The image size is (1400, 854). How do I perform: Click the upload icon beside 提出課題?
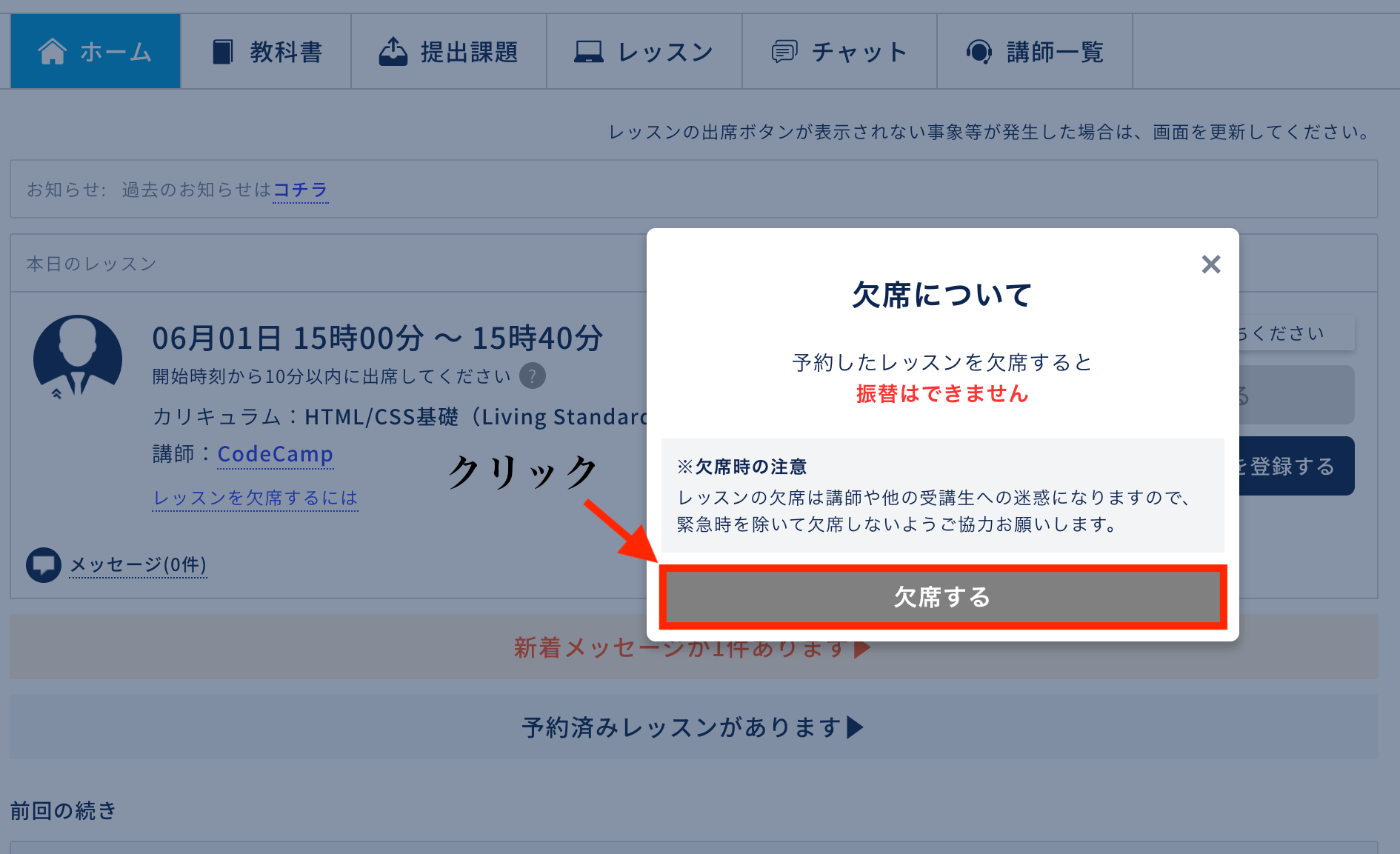point(393,52)
